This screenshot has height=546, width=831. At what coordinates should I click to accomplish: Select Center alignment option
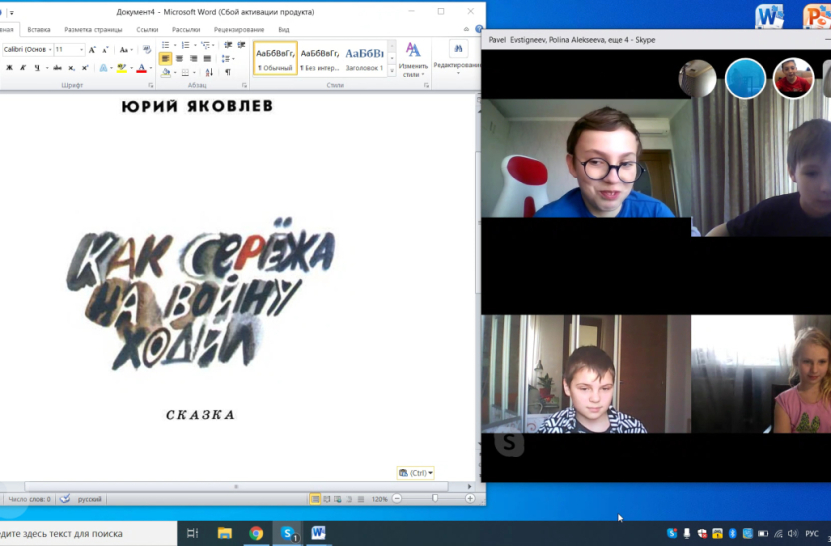pos(179,58)
